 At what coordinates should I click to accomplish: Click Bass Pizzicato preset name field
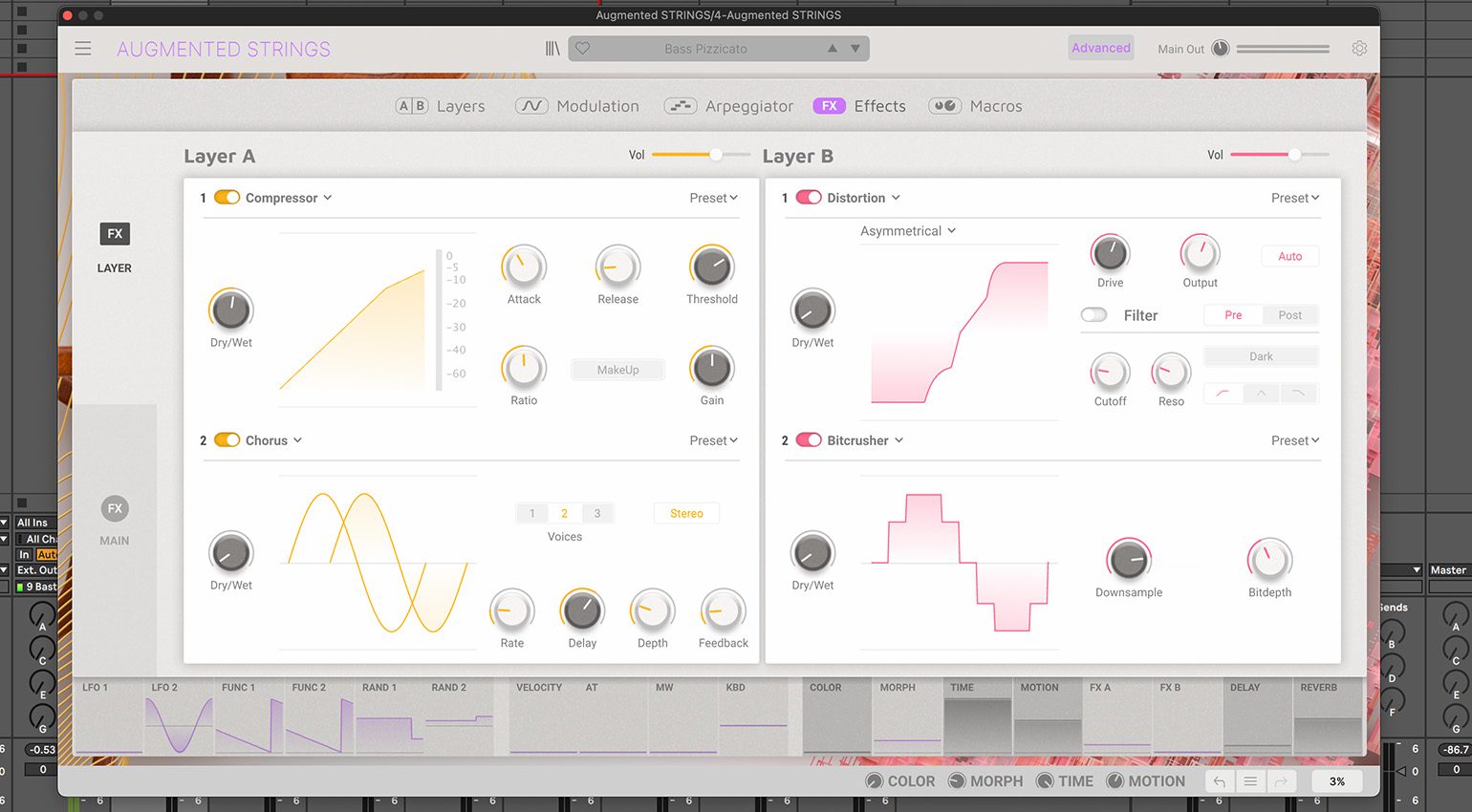[x=705, y=49]
